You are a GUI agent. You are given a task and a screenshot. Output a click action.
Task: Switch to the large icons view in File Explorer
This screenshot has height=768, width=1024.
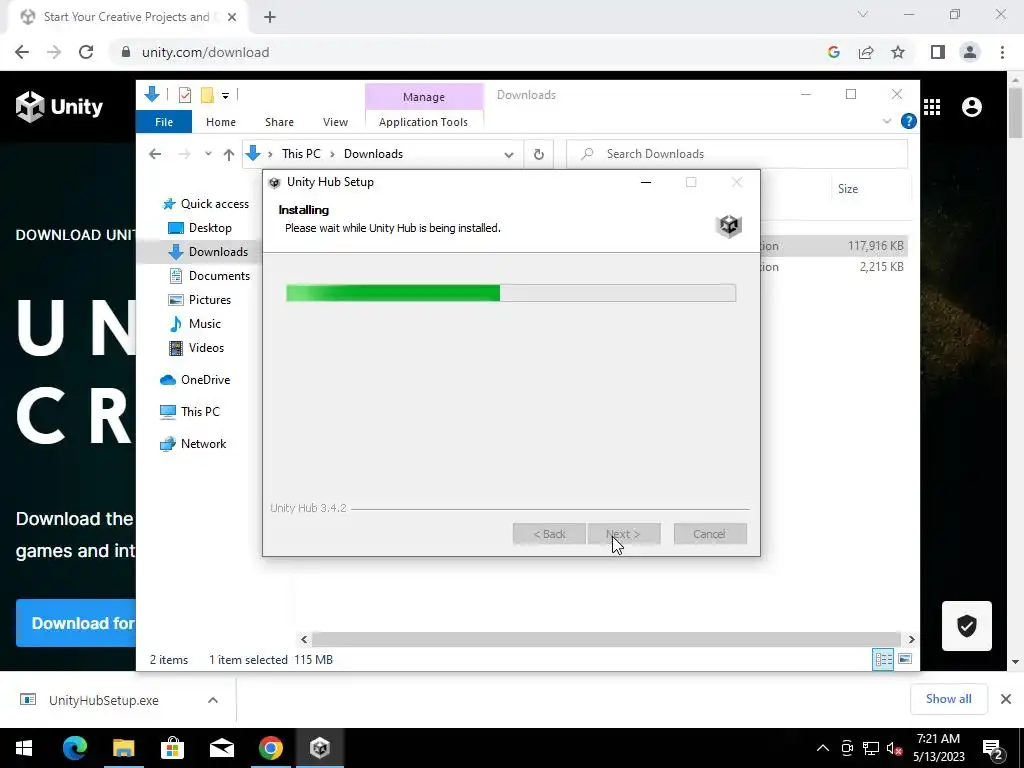[x=905, y=660]
